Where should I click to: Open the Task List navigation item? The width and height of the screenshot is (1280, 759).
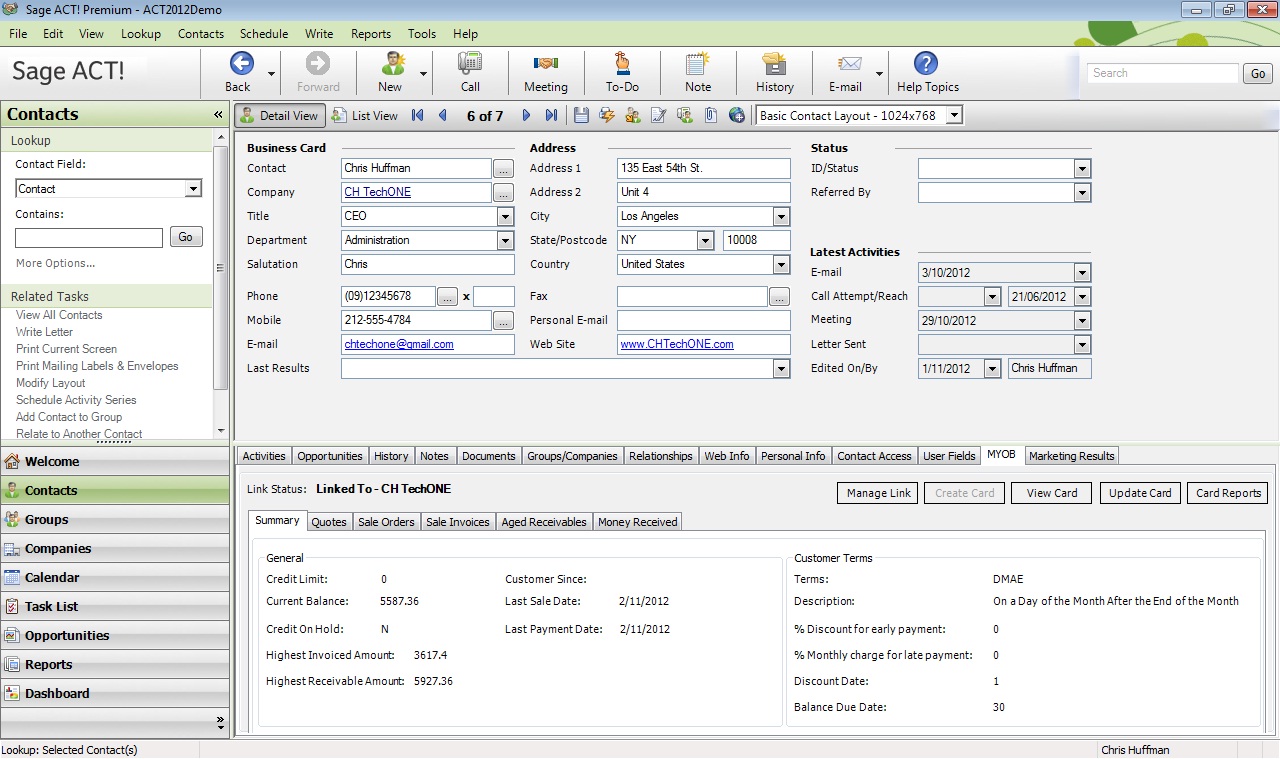click(x=115, y=606)
